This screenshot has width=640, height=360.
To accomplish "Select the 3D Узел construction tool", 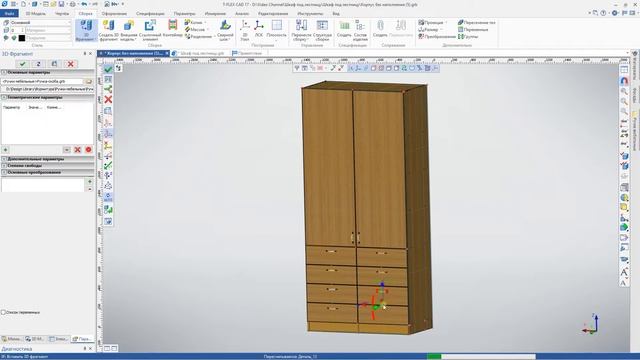I will 245,30.
